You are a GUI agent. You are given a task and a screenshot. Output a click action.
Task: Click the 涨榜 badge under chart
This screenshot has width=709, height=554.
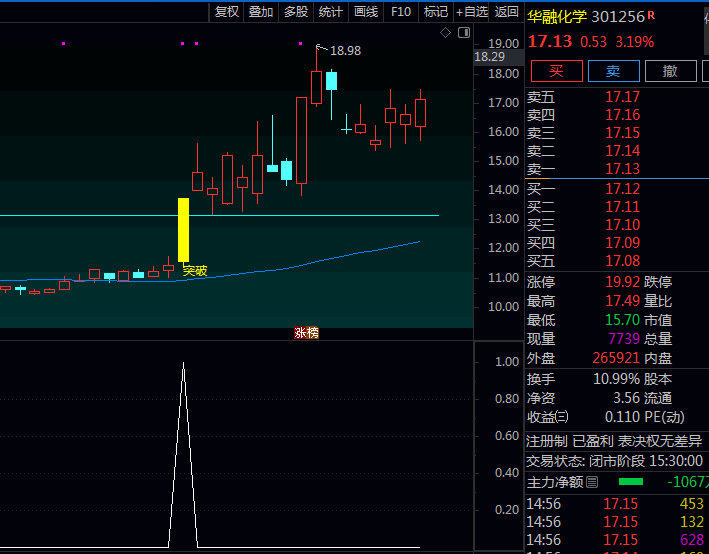(x=307, y=333)
